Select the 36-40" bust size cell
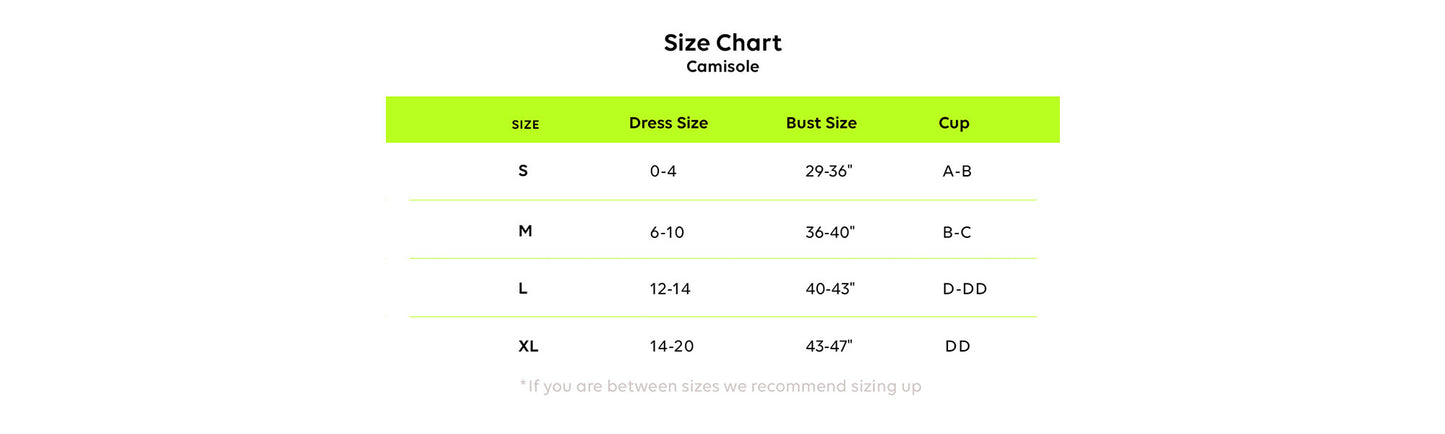This screenshot has height=434, width=1445. click(x=830, y=232)
